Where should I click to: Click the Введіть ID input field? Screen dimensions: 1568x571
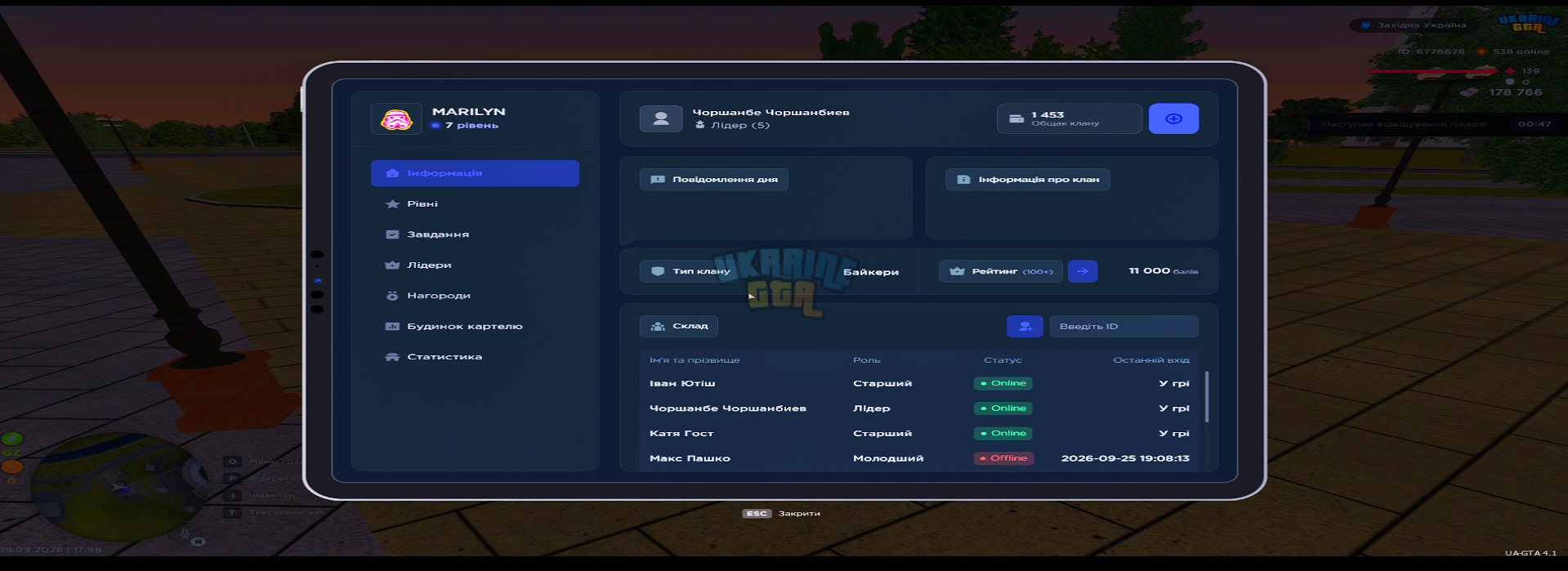(x=1124, y=326)
